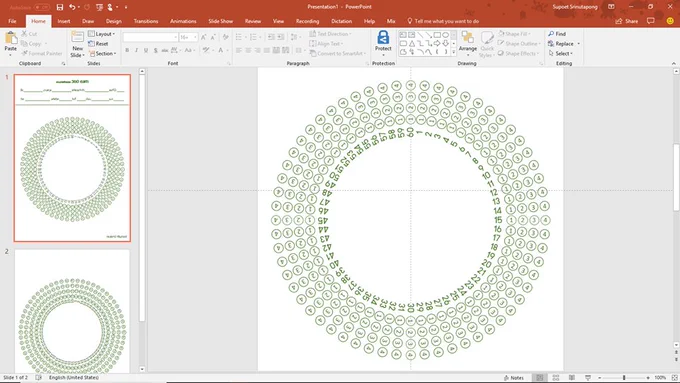
Task: Click the Share button
Action: point(627,21)
